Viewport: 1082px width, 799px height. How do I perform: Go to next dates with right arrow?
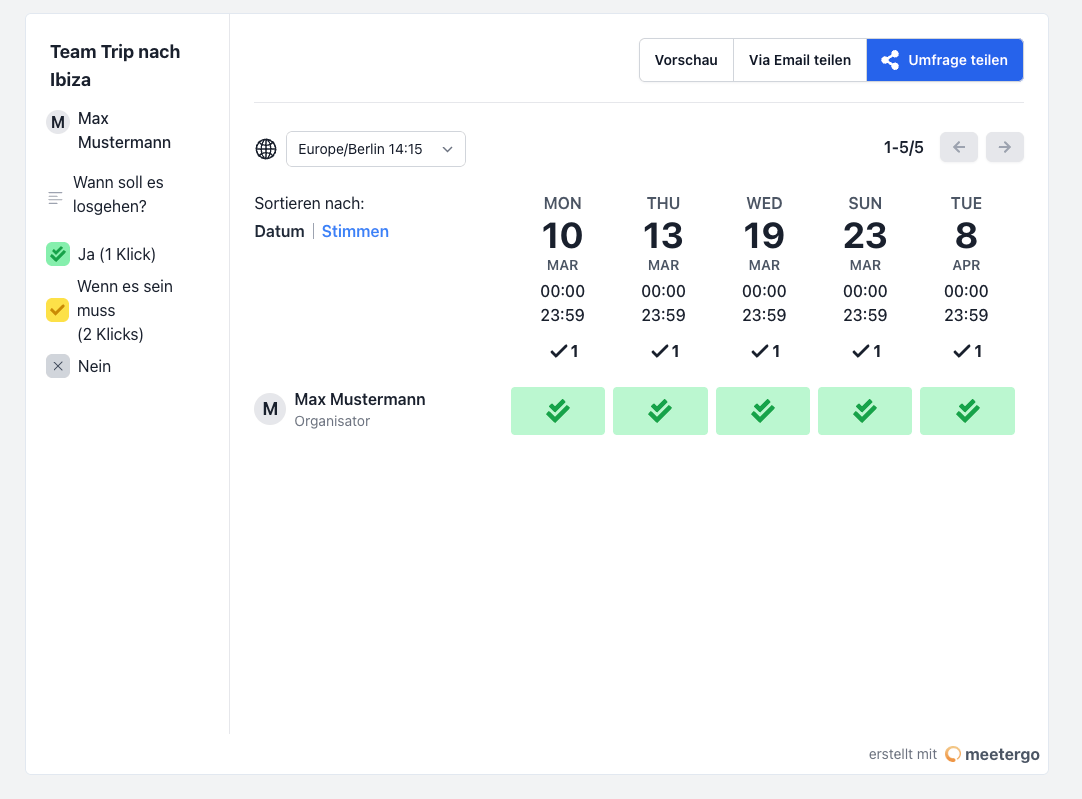(x=1005, y=147)
